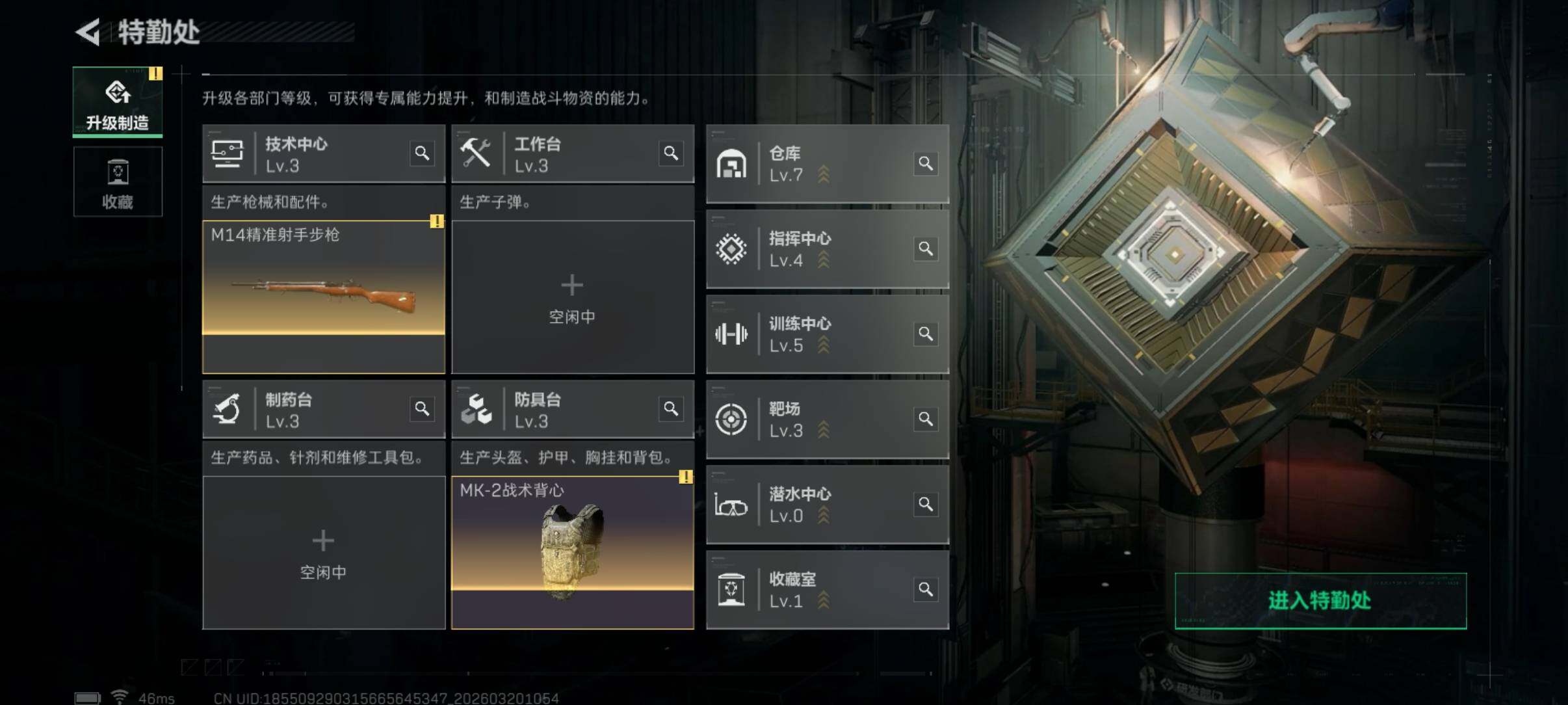Click the 进入特勤处 button
The width and height of the screenshot is (1568, 705).
1320,601
